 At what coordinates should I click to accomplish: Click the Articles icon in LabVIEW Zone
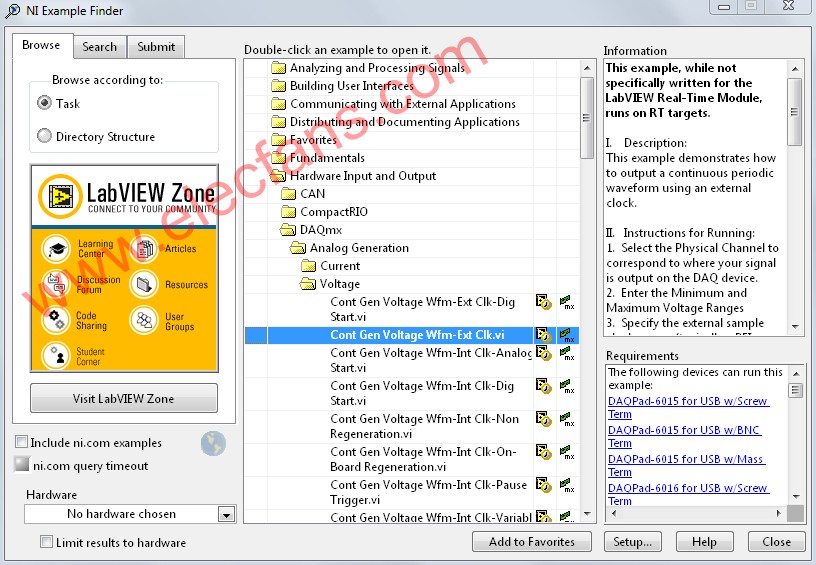[x=145, y=248]
